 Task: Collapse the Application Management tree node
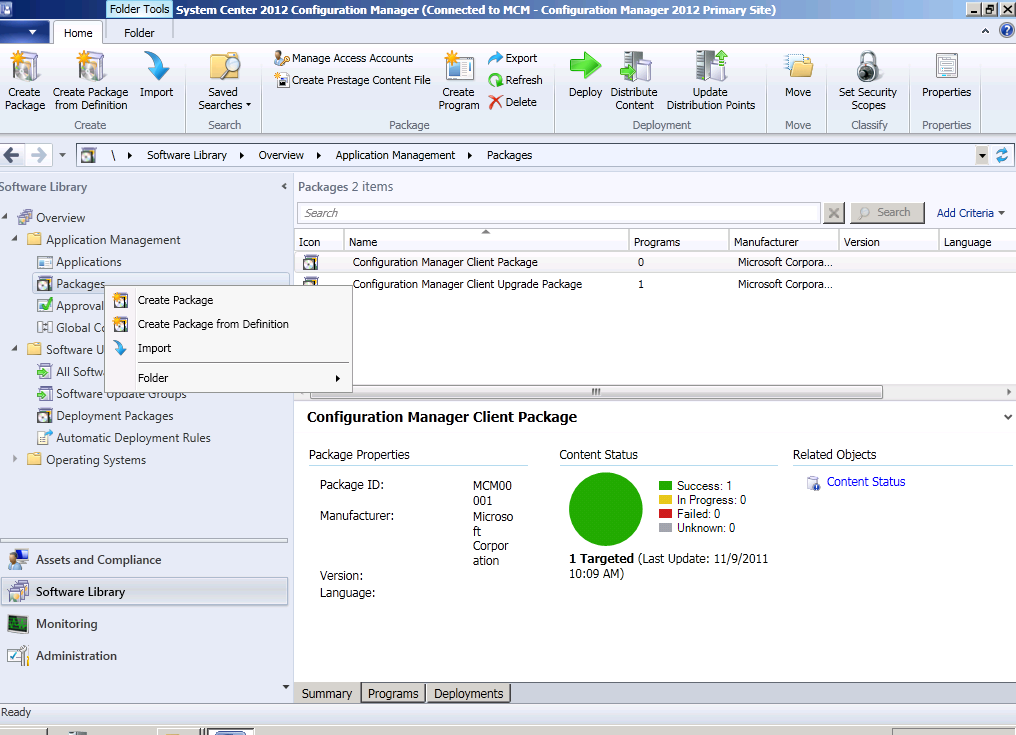(x=15, y=239)
